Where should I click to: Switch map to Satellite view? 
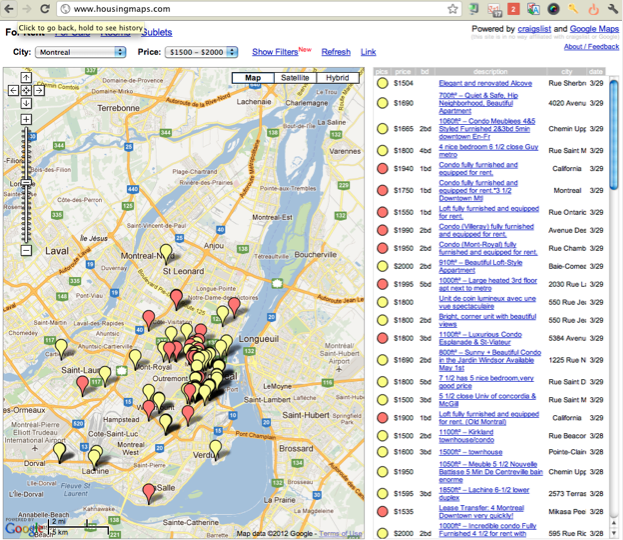pyautogui.click(x=295, y=78)
